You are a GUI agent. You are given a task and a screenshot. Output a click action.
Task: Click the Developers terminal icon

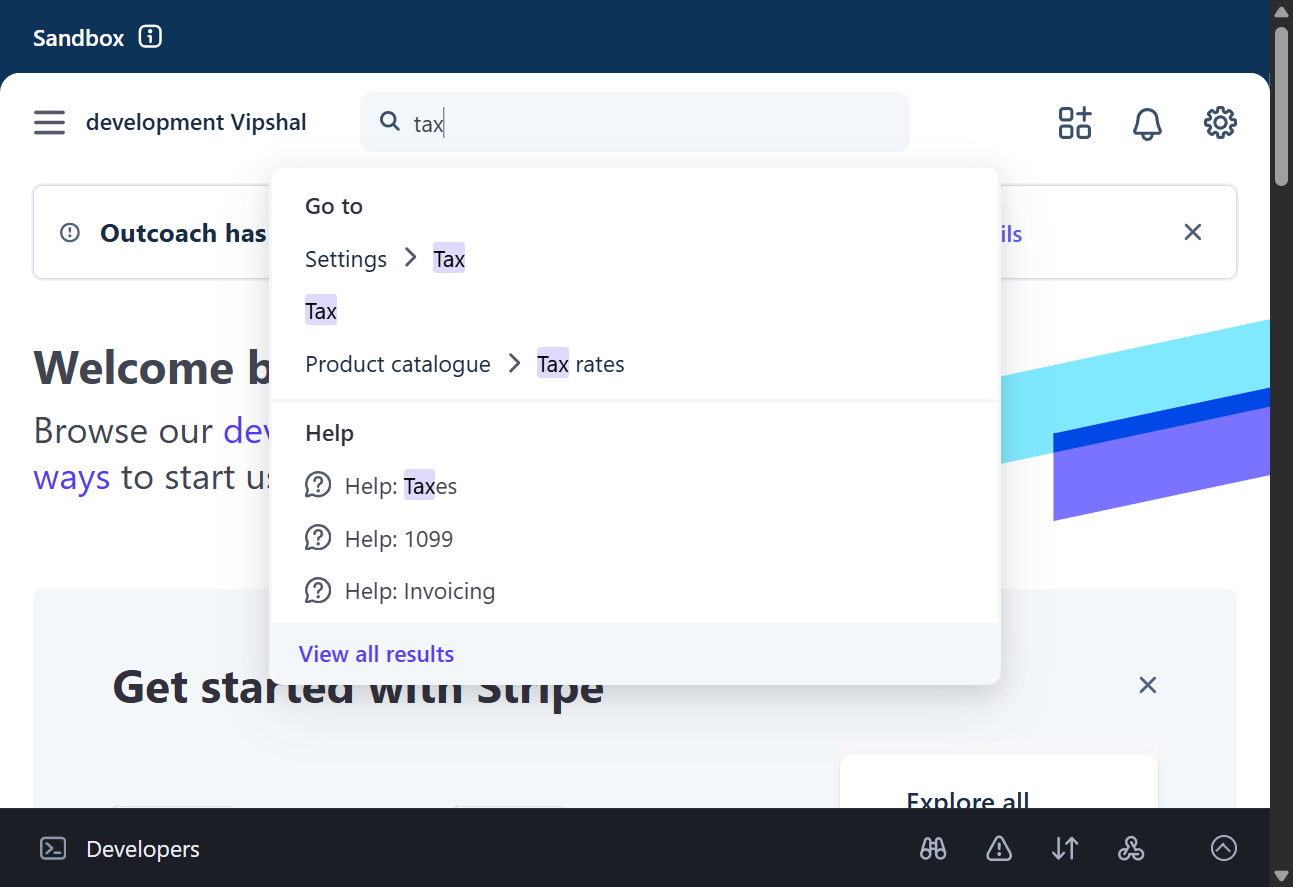coord(53,849)
